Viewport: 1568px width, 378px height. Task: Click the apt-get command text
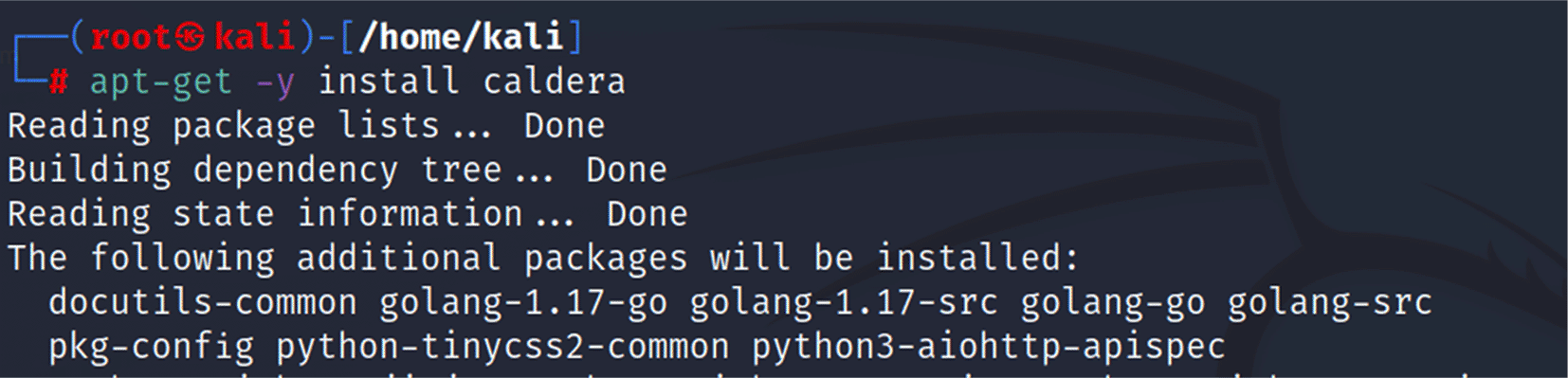[x=160, y=82]
